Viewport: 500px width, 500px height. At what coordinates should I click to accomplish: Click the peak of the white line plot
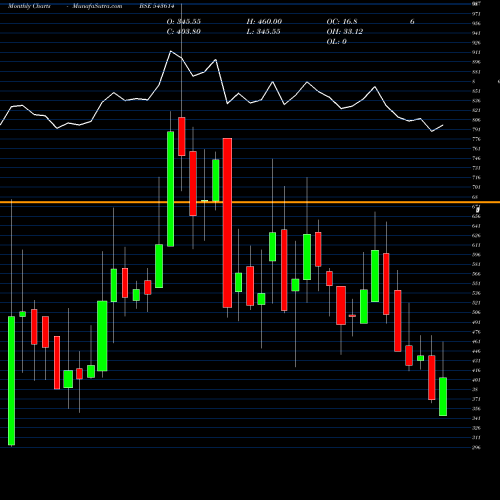171,51
